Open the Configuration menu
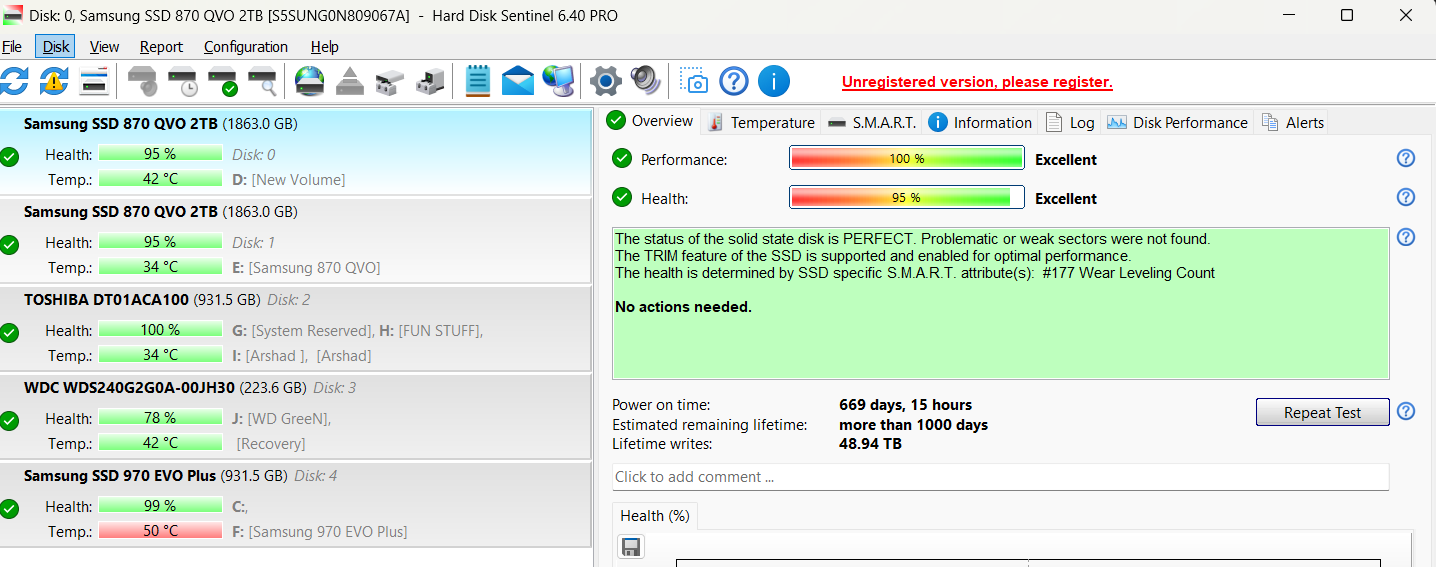1436x567 pixels. coord(246,47)
